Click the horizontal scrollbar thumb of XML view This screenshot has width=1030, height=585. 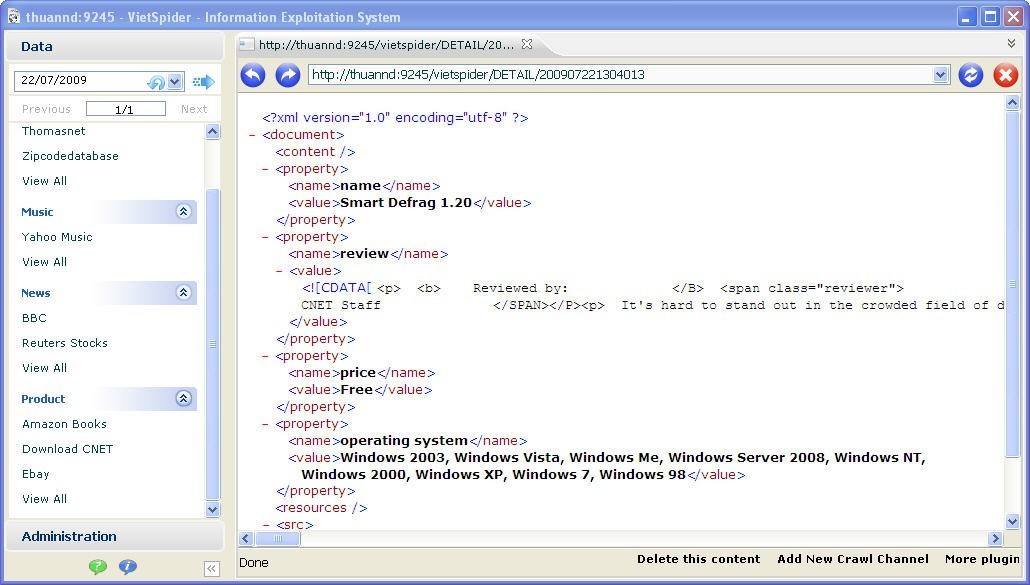(x=277, y=539)
